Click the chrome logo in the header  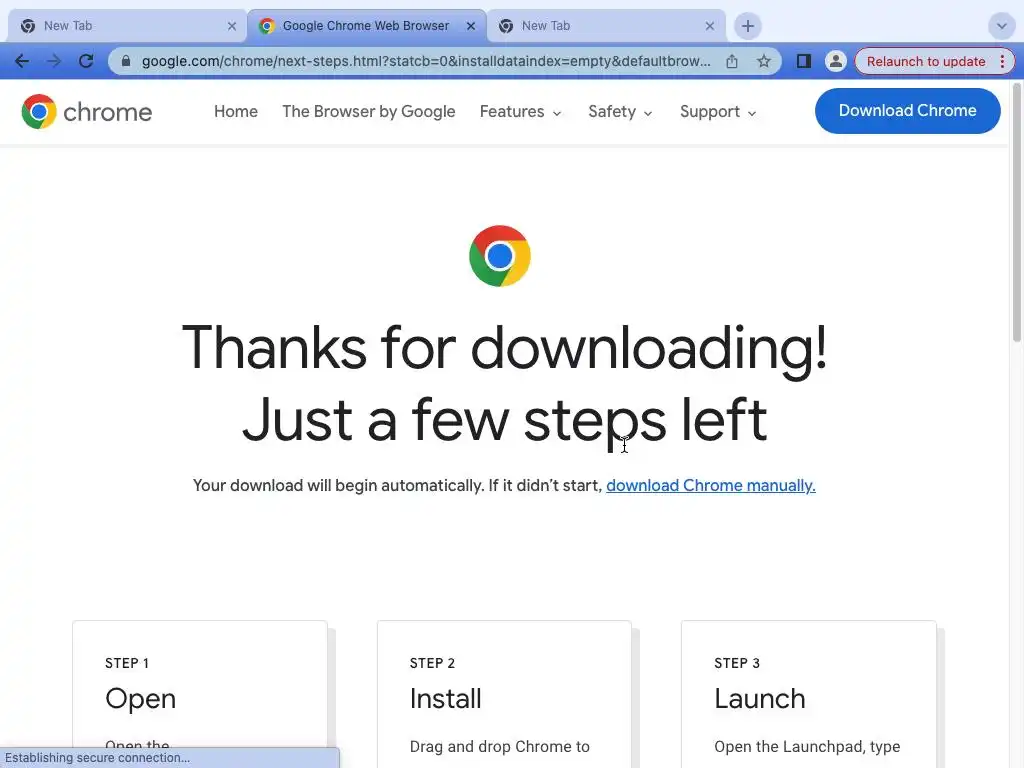[86, 112]
